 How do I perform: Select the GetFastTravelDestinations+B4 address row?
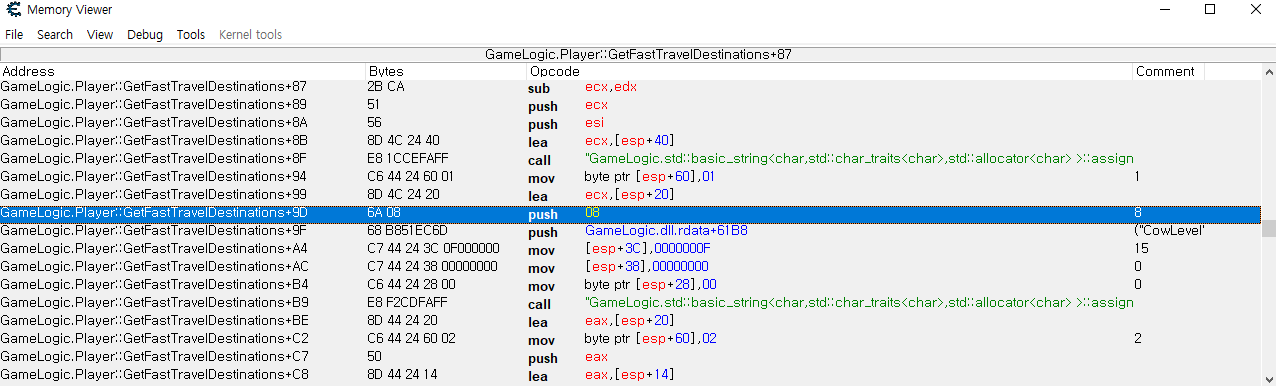point(630,285)
